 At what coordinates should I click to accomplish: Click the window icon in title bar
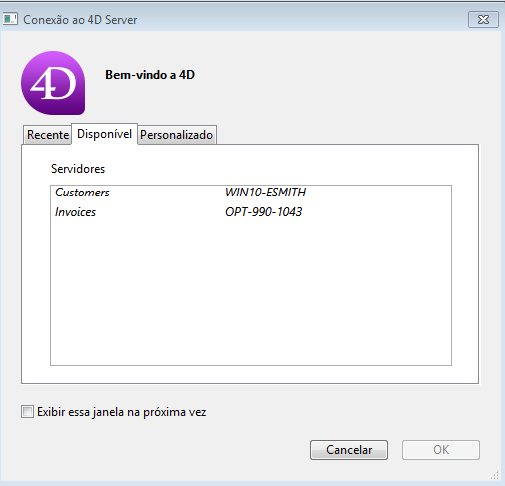[x=10, y=19]
